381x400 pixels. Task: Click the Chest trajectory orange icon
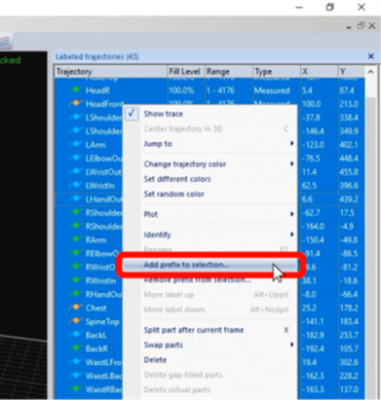[x=76, y=308]
